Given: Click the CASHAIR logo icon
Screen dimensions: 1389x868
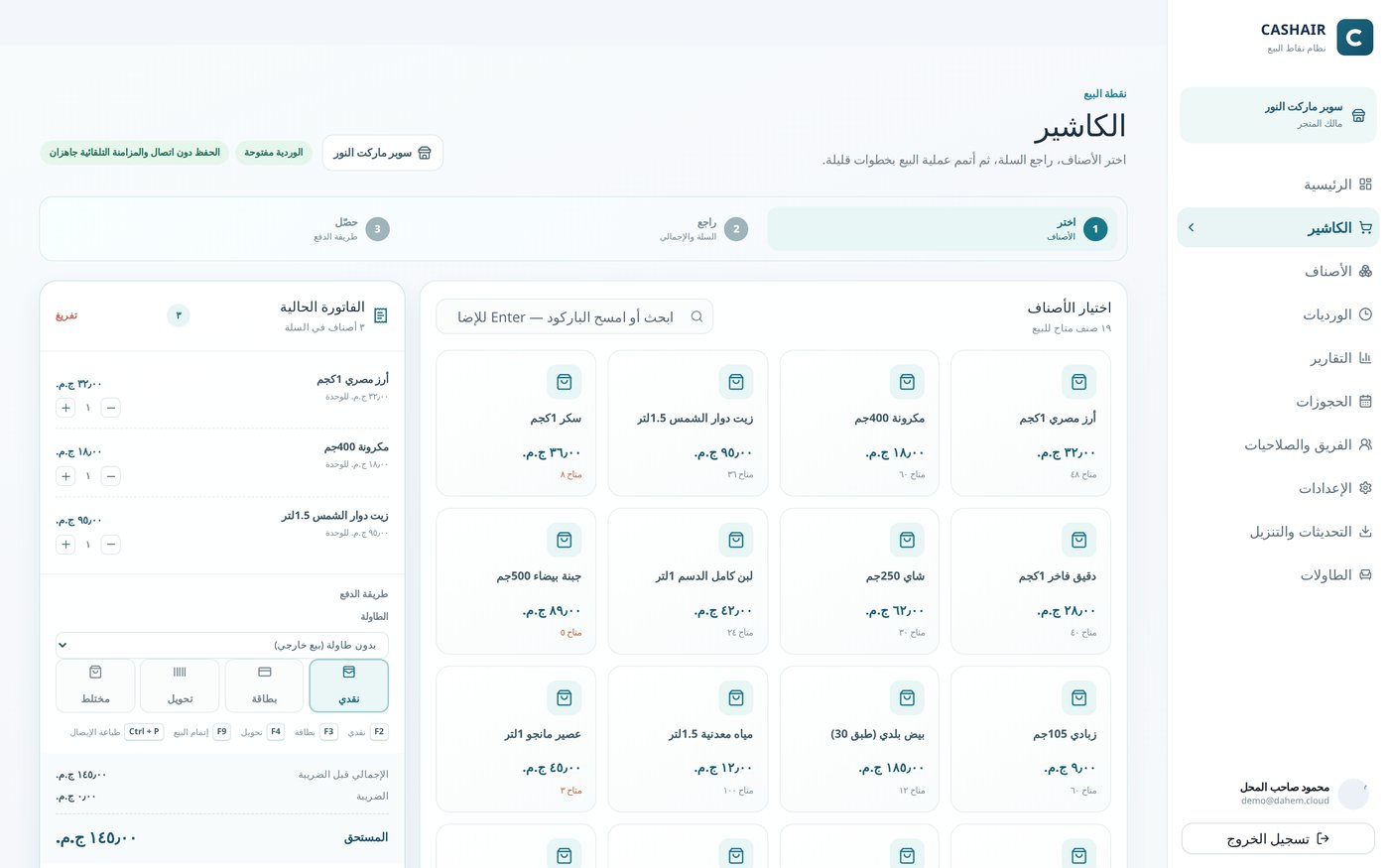Looking at the screenshot, I should 1354,38.
